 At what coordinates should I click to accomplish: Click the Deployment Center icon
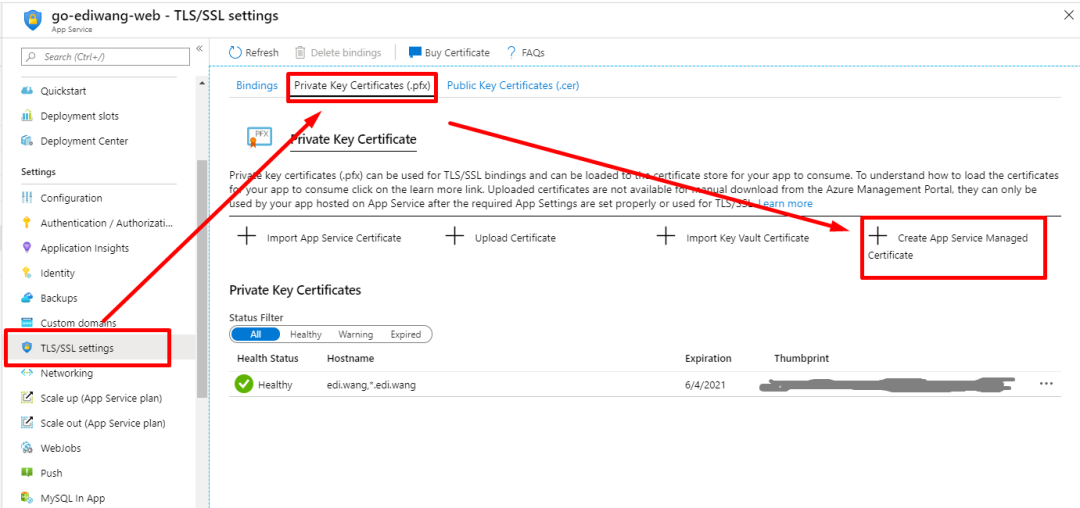coord(27,140)
